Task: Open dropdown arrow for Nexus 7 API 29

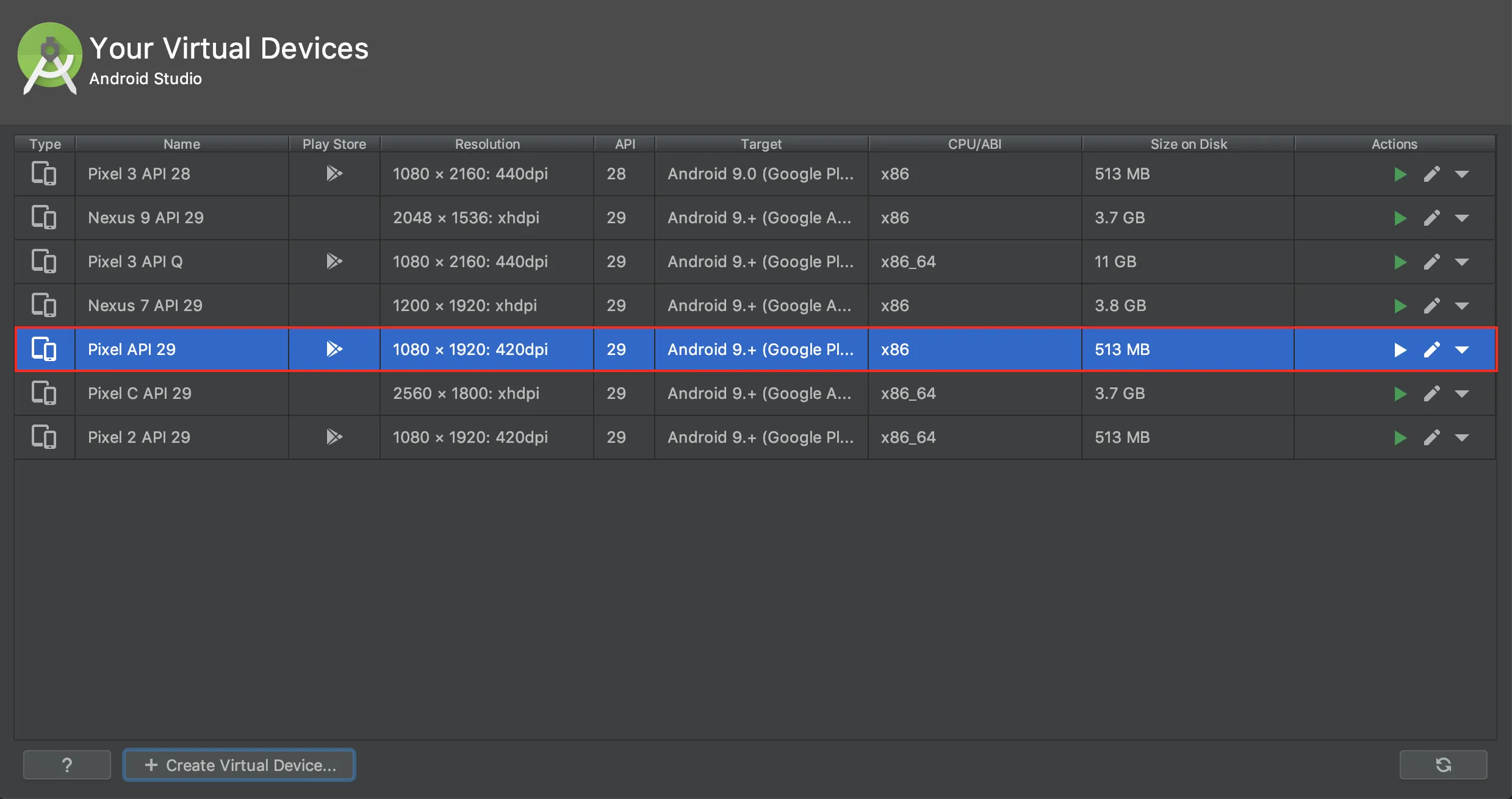Action: pyautogui.click(x=1462, y=306)
